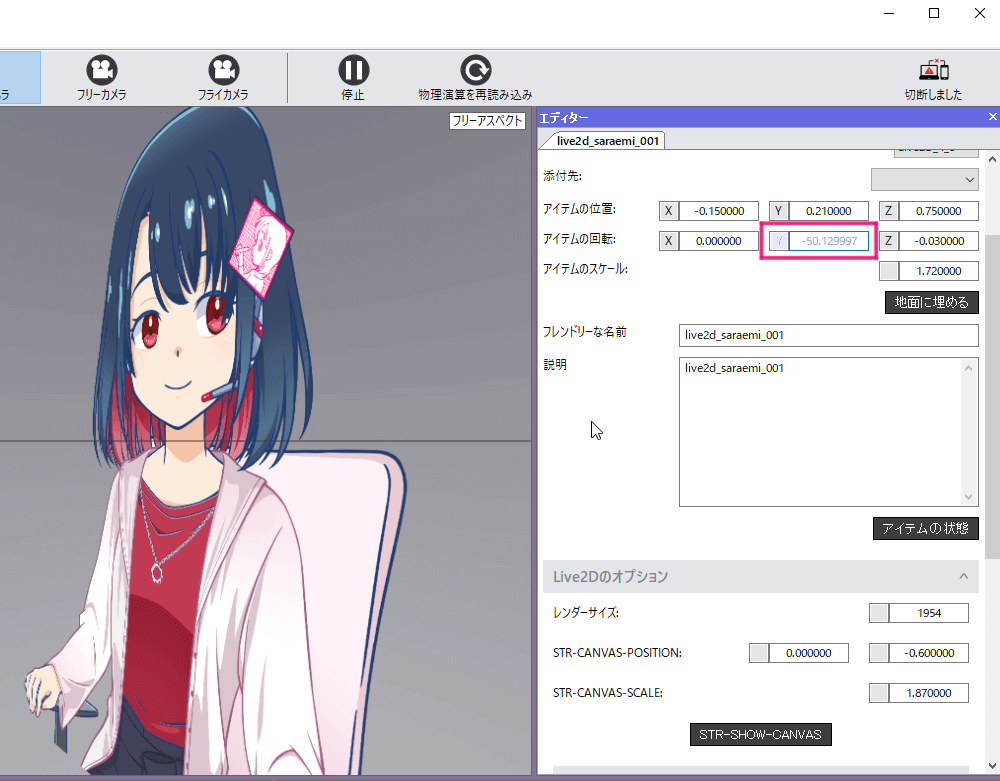Image resolution: width=1000 pixels, height=781 pixels.
Task: Edit the STR-CANVAS-POSITION value 0.000000
Action: [x=809, y=653]
